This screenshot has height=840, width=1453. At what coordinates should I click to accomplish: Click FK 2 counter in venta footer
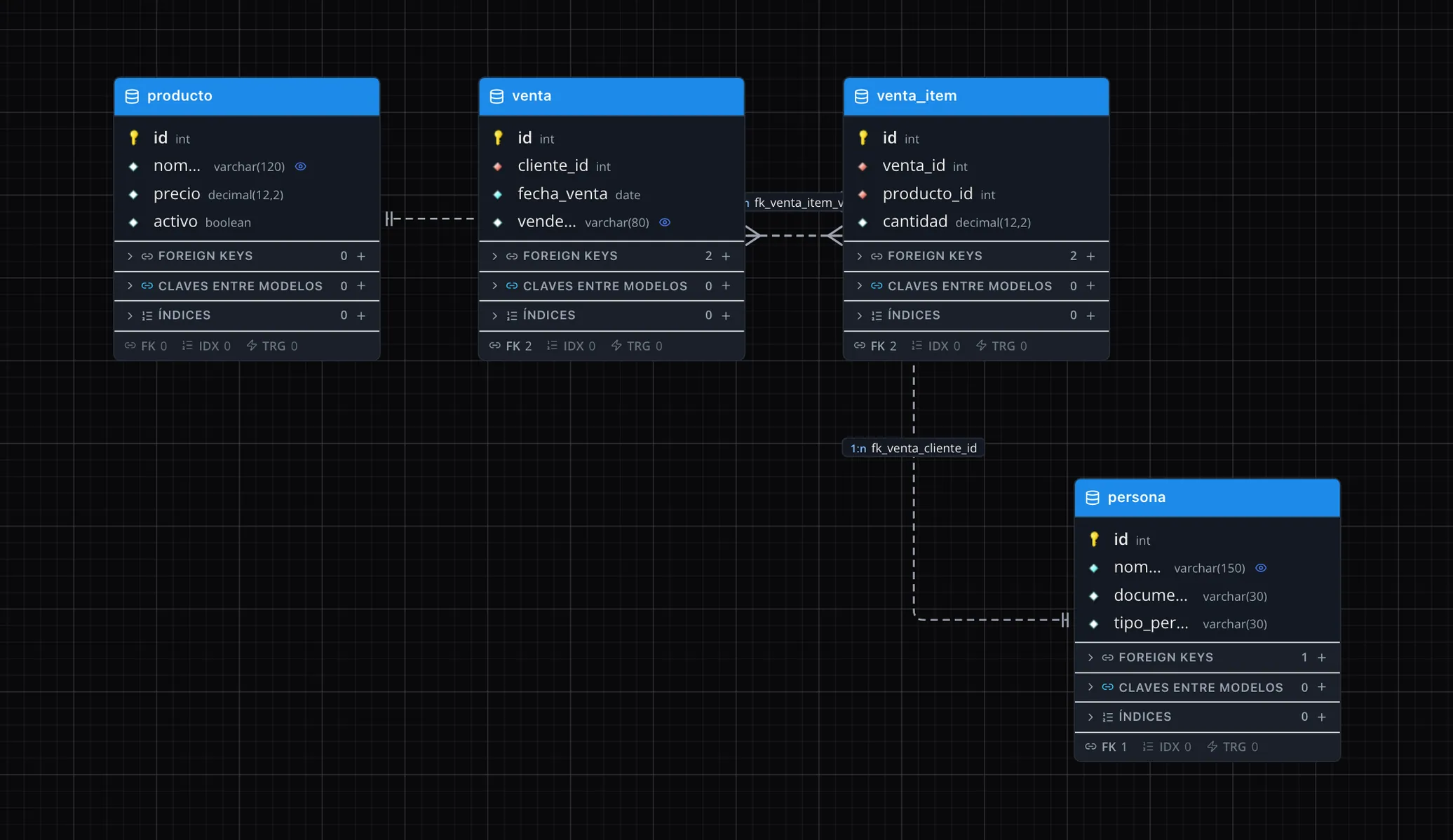point(511,346)
